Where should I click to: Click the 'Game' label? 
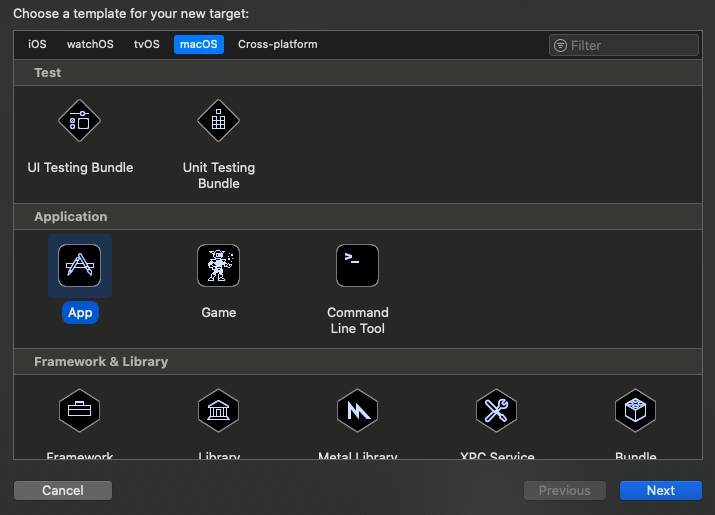click(219, 312)
